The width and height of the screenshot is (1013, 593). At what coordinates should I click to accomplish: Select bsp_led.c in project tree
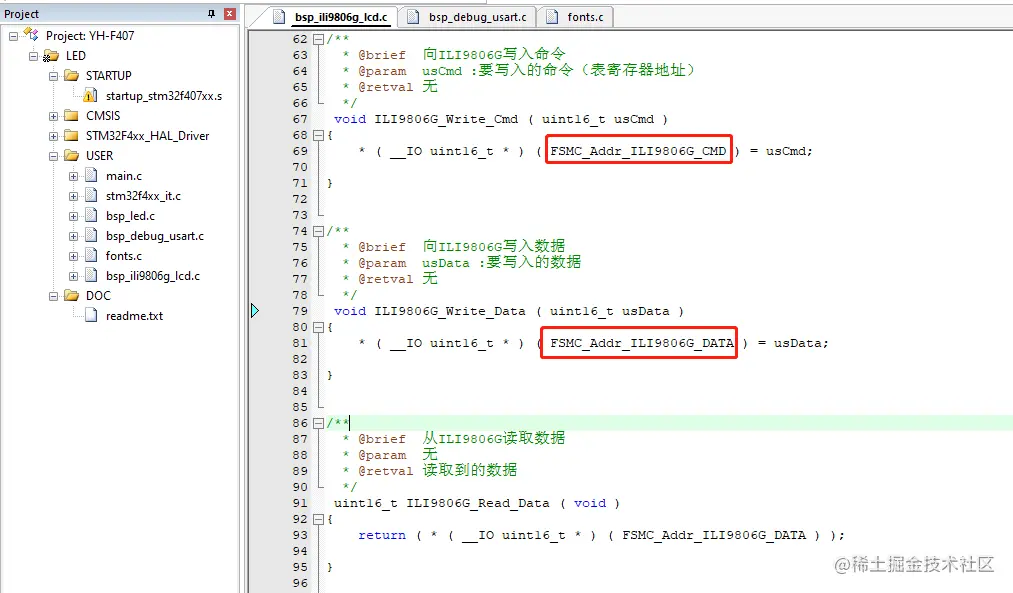pos(130,216)
